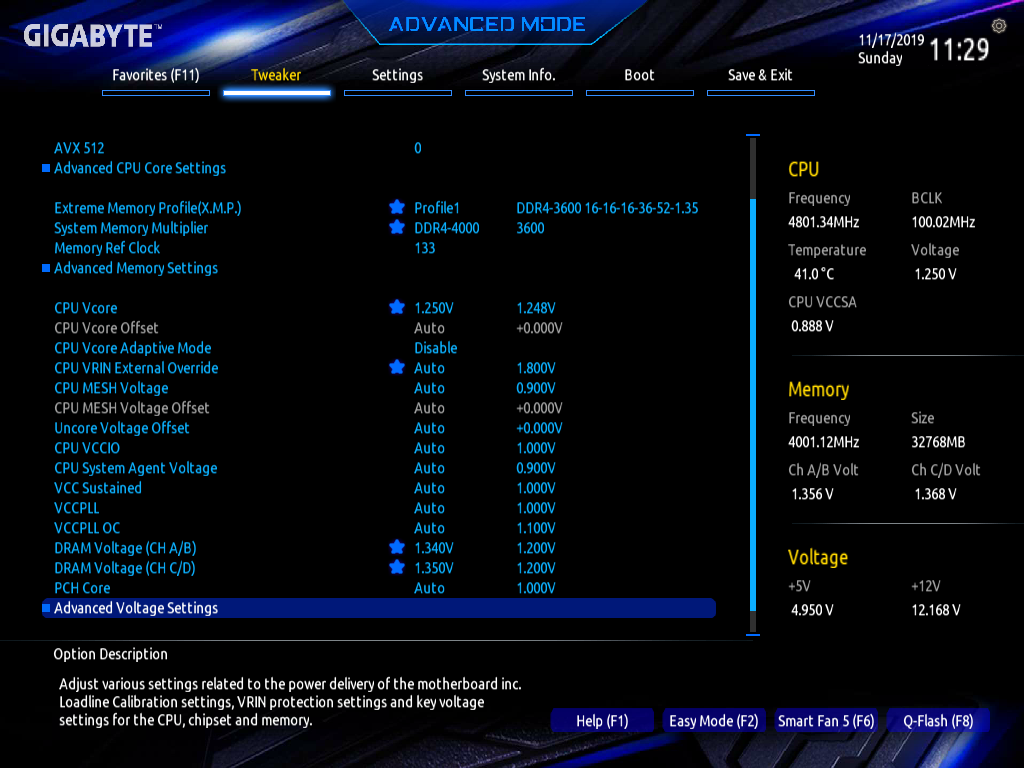Select the Memory Ref Clock label
This screenshot has width=1024, height=768.
tap(107, 248)
